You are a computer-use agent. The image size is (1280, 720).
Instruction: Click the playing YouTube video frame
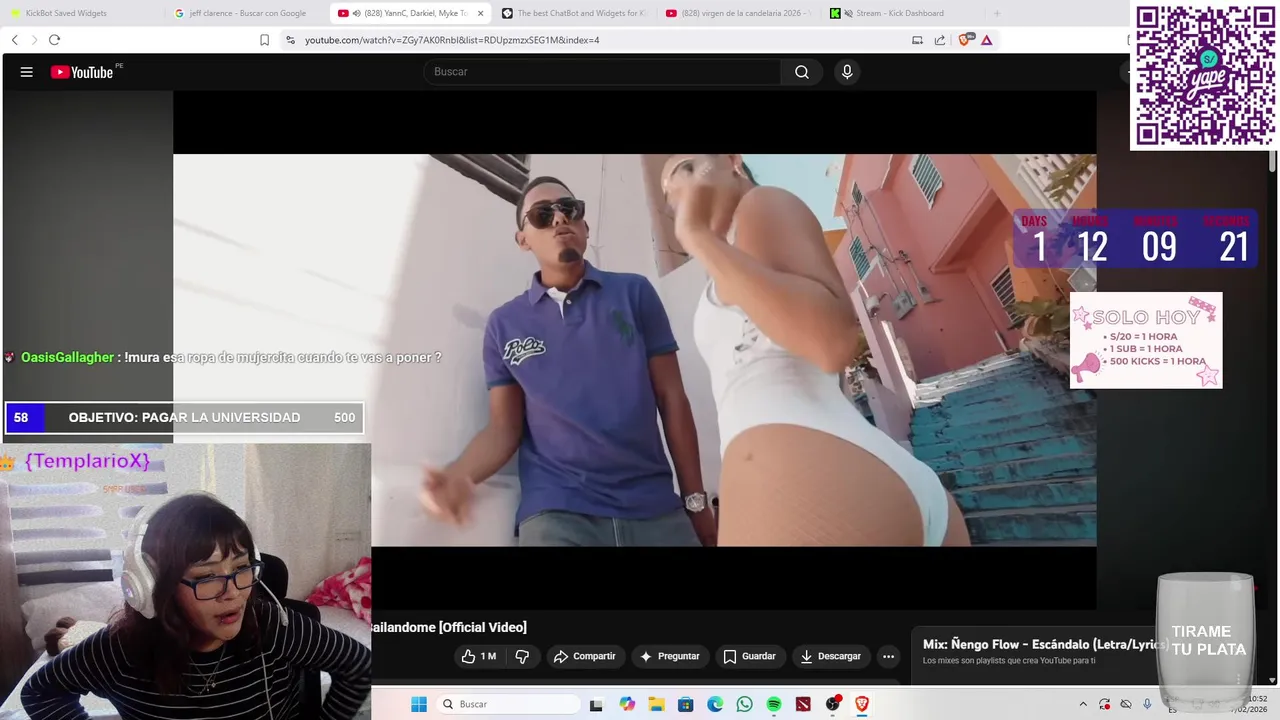[634, 350]
